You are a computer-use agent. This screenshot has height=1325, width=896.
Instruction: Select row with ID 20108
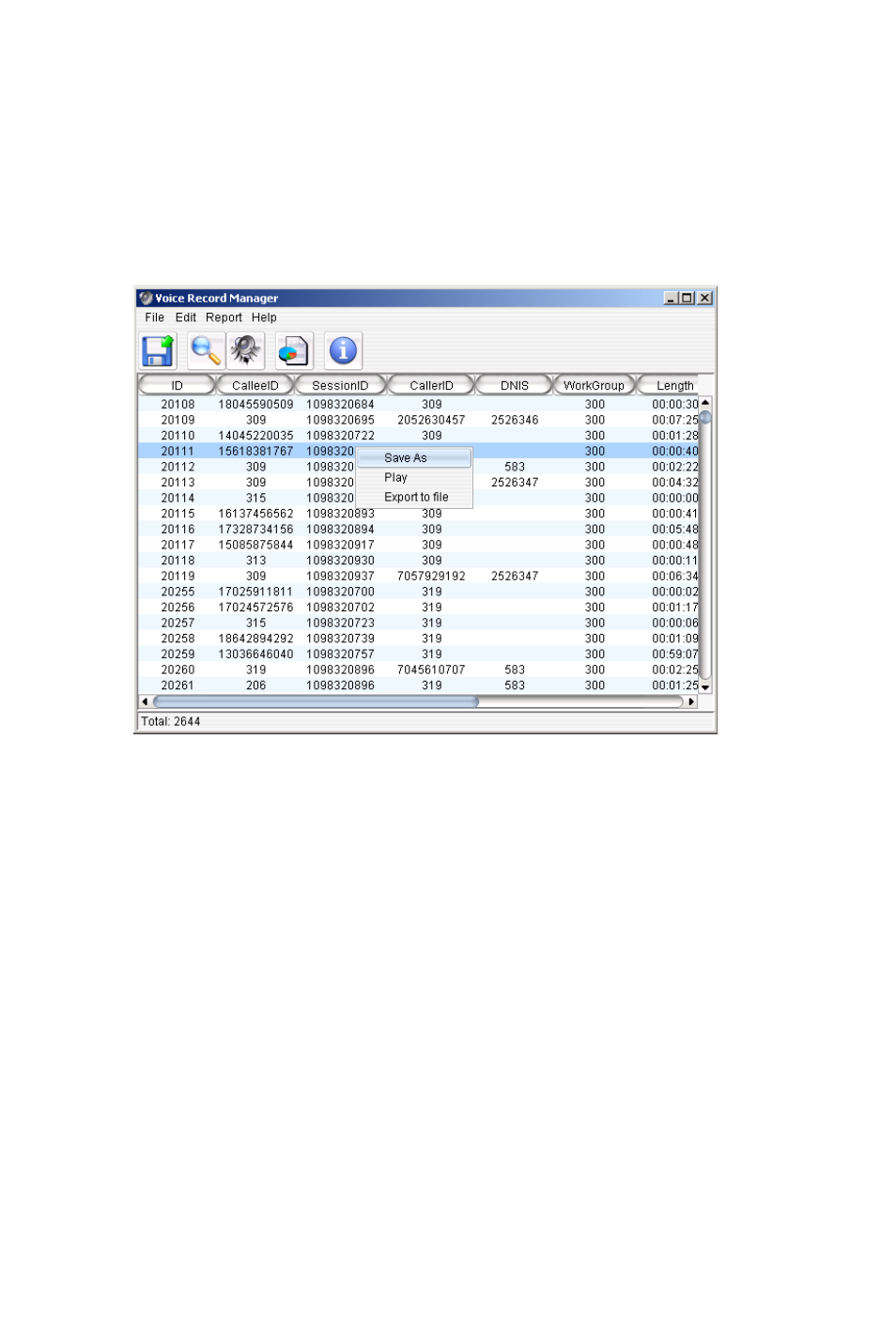pos(419,405)
